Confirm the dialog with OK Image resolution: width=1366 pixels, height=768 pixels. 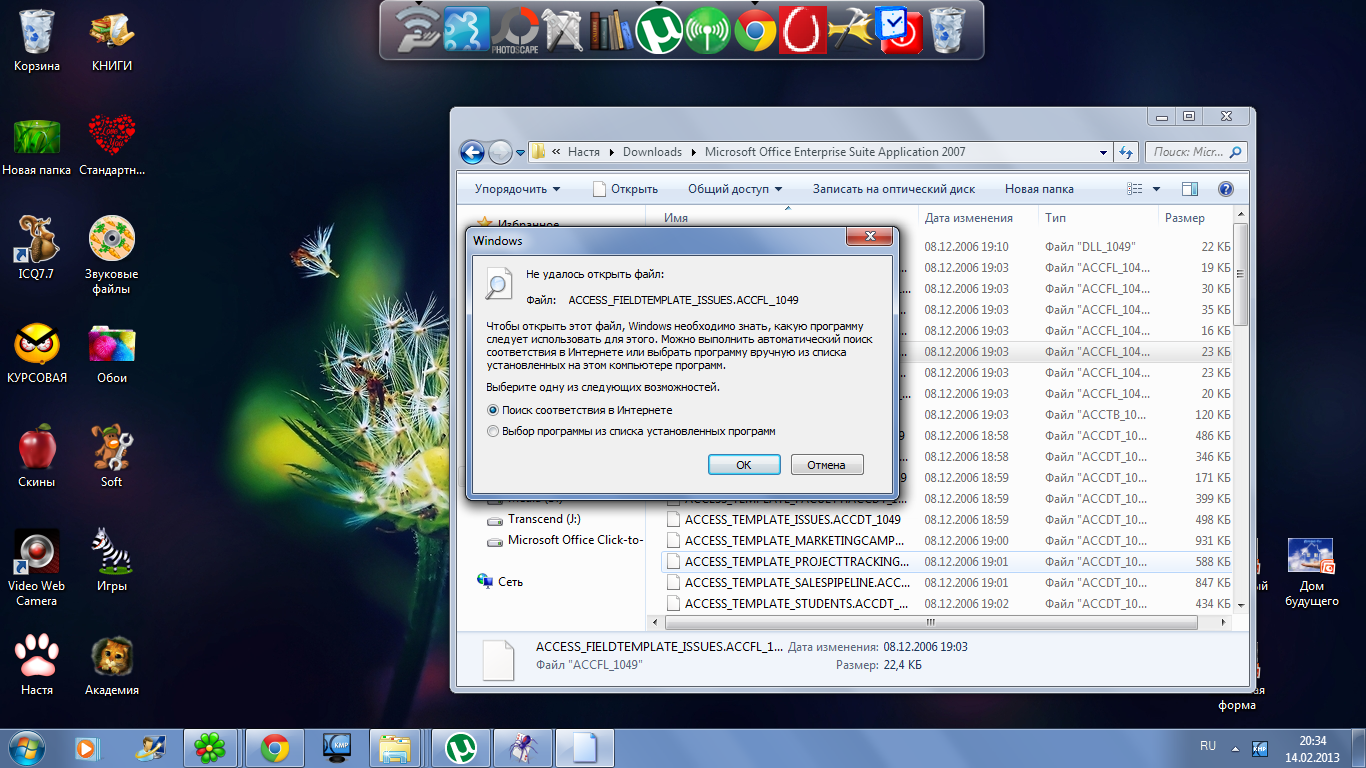coord(743,465)
